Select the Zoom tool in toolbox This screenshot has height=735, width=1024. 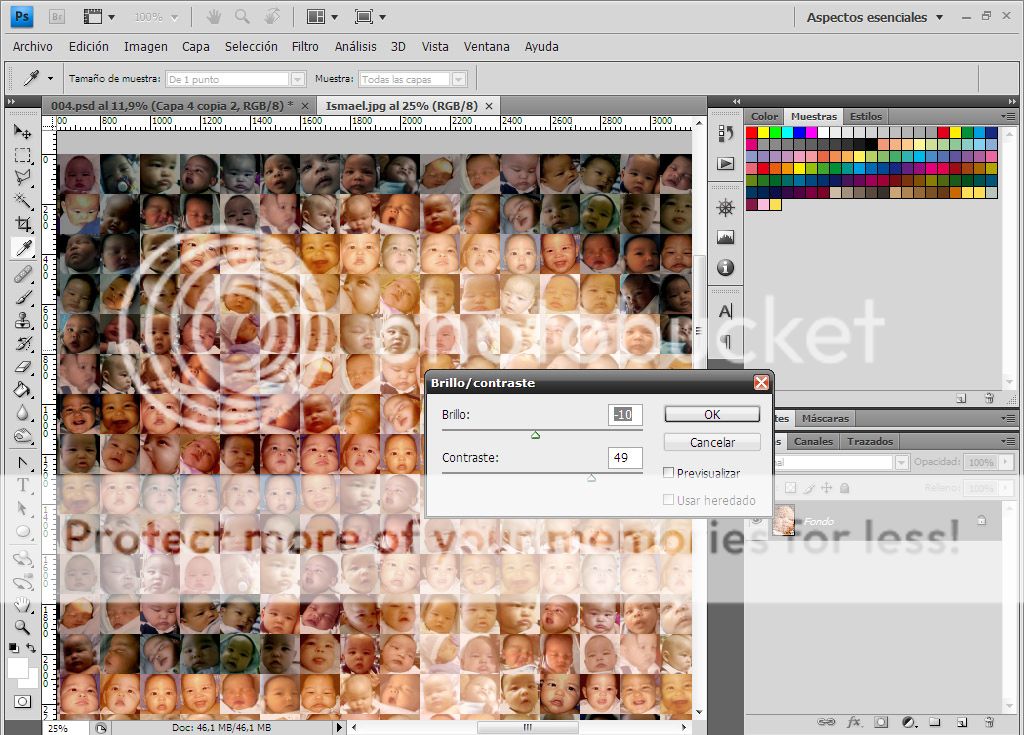[x=23, y=627]
